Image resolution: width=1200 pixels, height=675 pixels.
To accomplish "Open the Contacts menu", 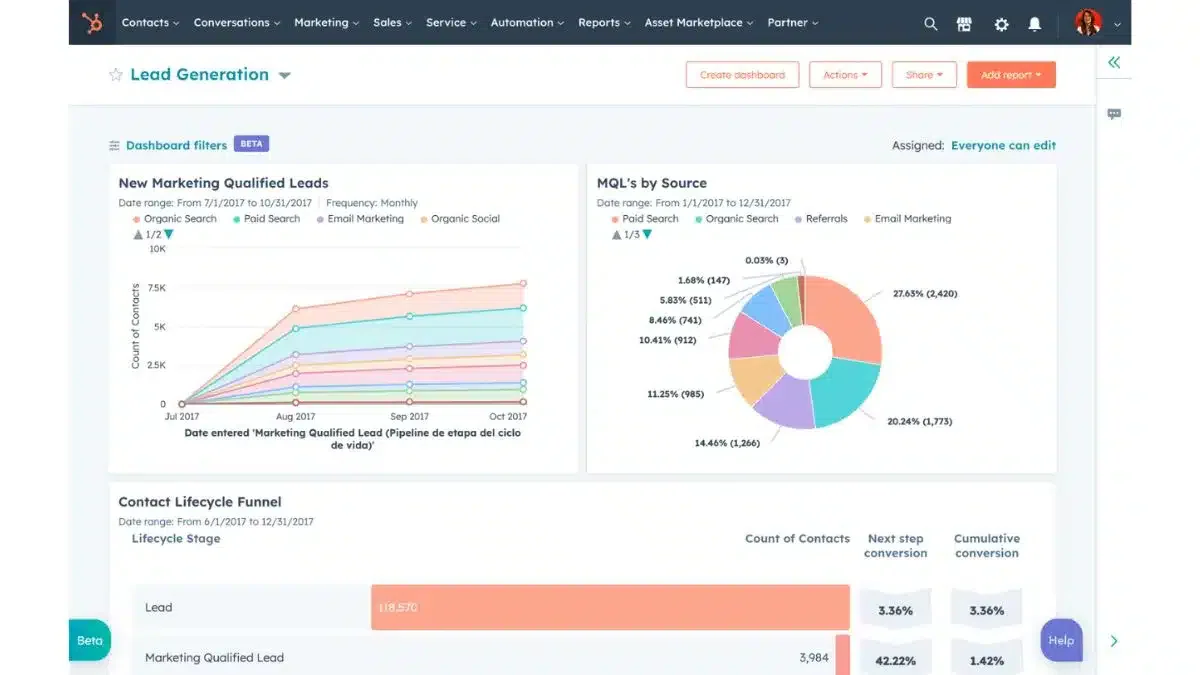I will tap(150, 22).
